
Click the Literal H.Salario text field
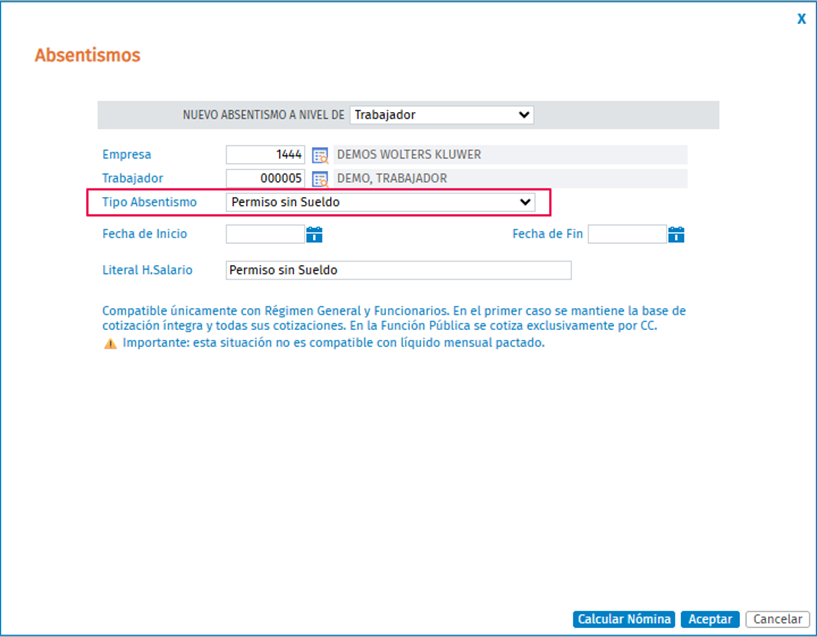pos(399,270)
